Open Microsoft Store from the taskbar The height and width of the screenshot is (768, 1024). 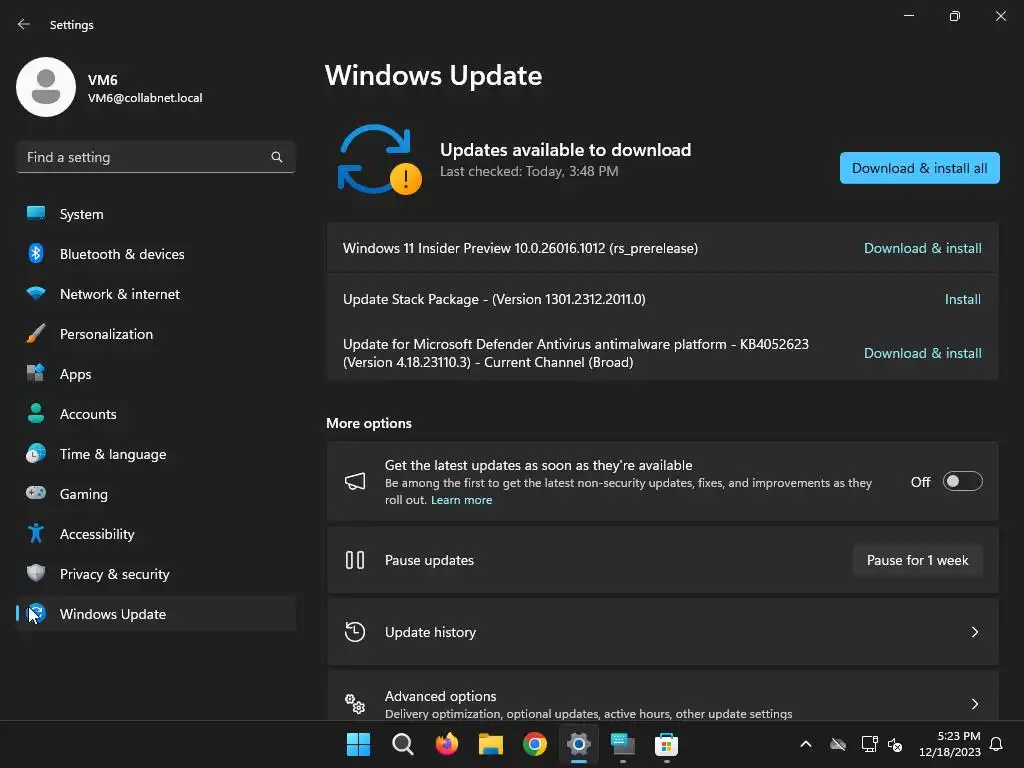coord(667,744)
